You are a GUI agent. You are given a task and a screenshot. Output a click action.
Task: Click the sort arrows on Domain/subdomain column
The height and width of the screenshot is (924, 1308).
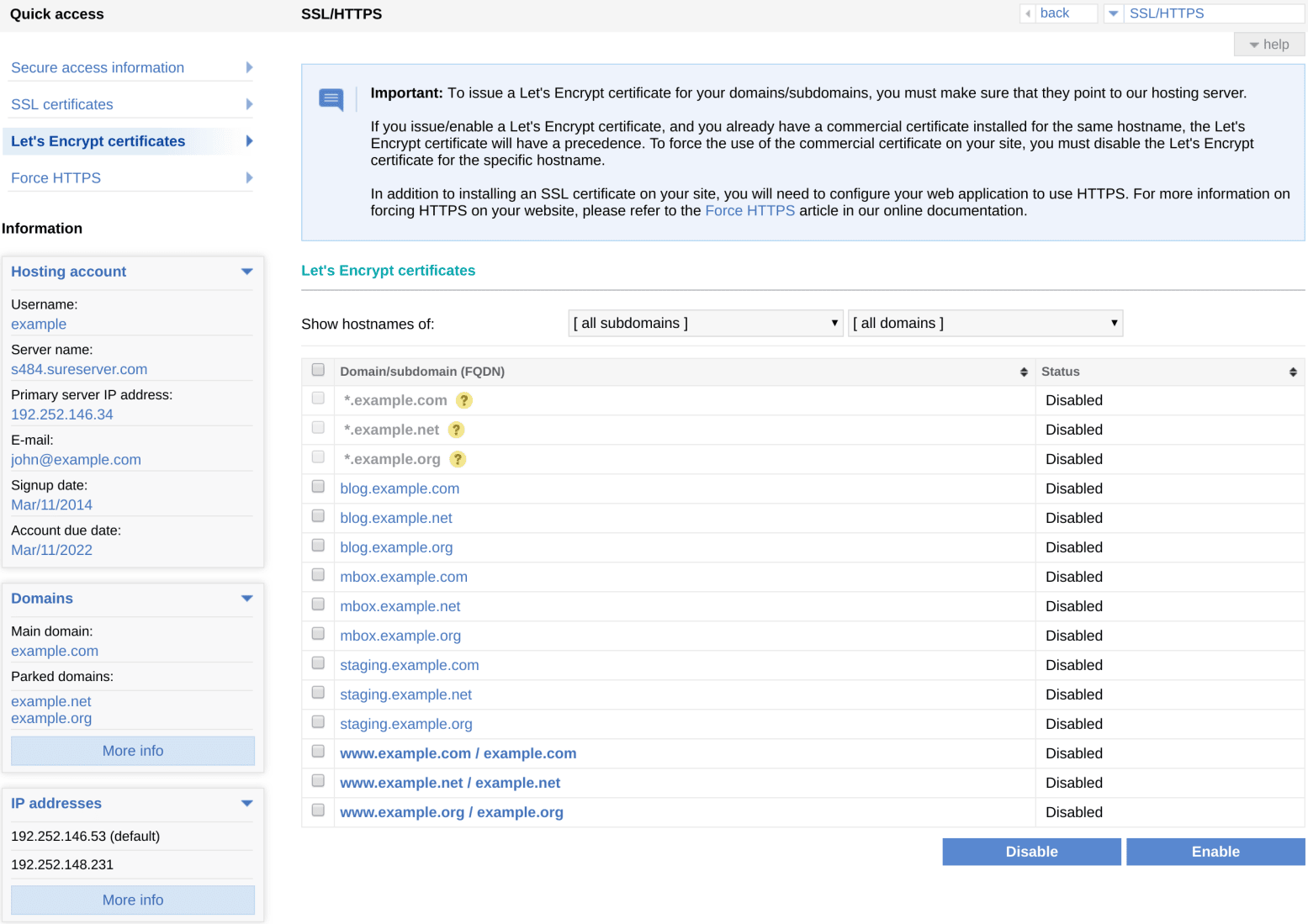(x=1024, y=372)
